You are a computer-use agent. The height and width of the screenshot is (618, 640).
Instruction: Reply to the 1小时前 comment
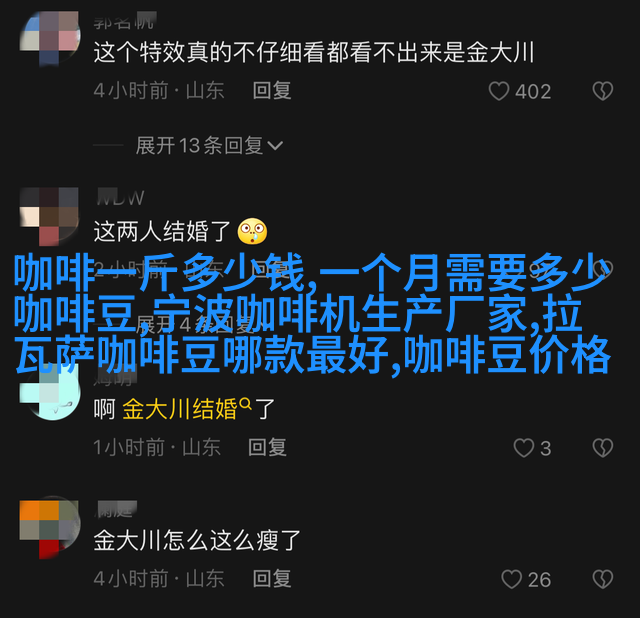click(x=267, y=447)
